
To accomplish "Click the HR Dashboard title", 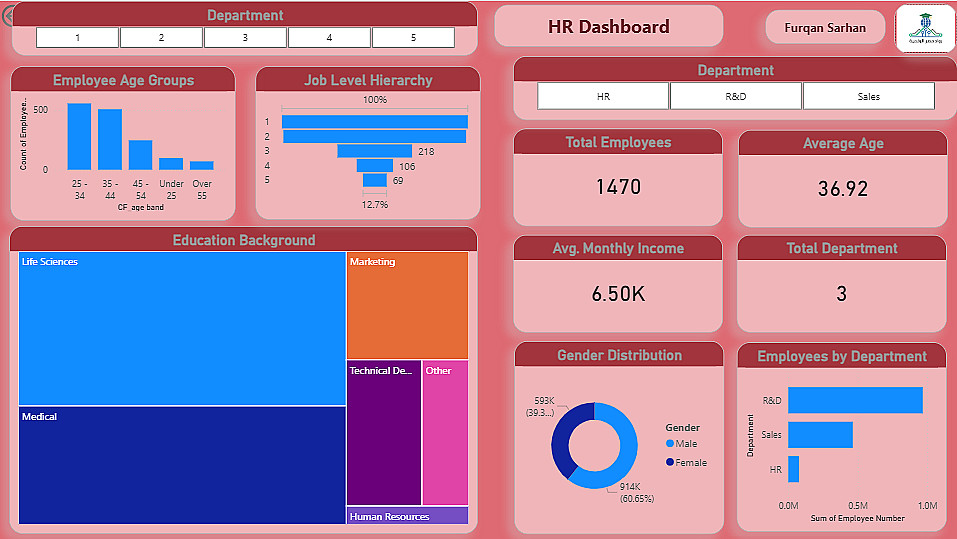I will (609, 26).
